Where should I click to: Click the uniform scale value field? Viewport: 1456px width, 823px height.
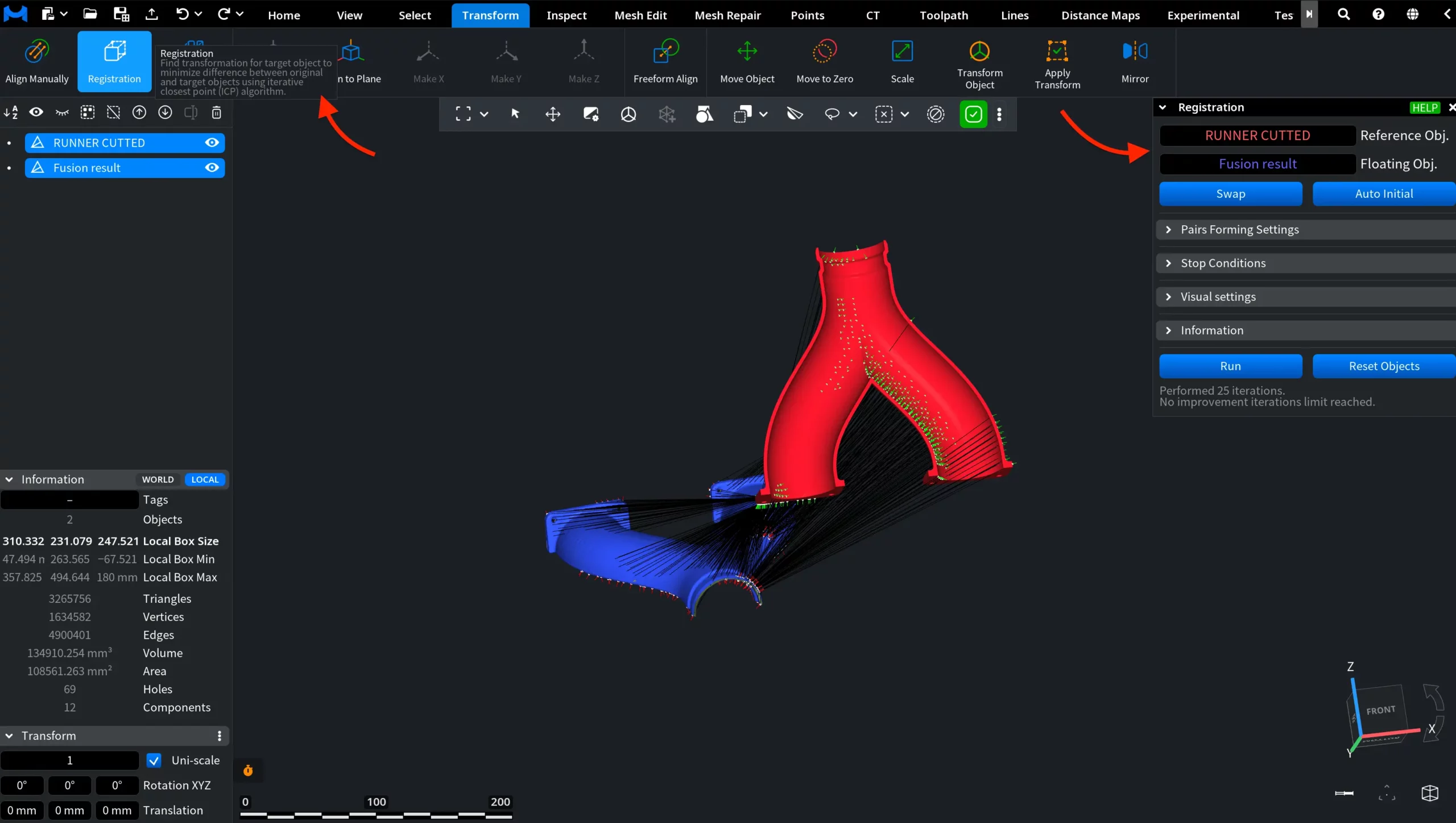69,760
